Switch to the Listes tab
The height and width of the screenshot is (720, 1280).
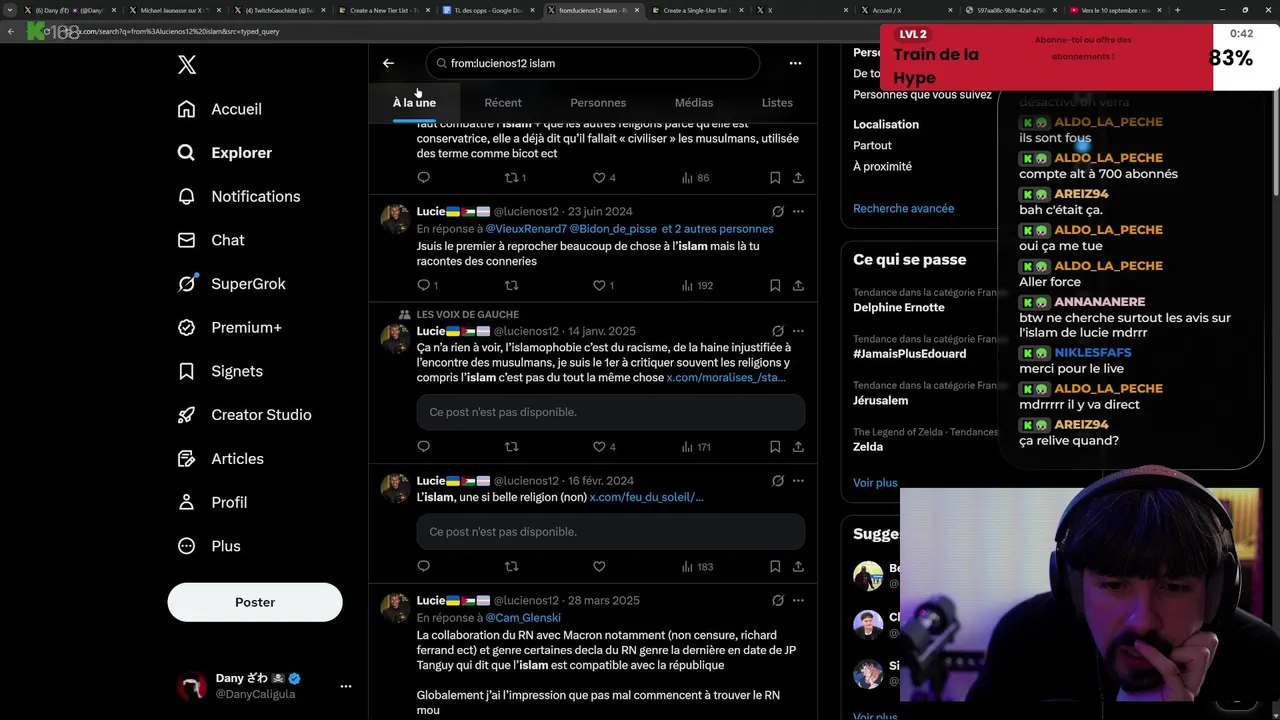coord(777,103)
